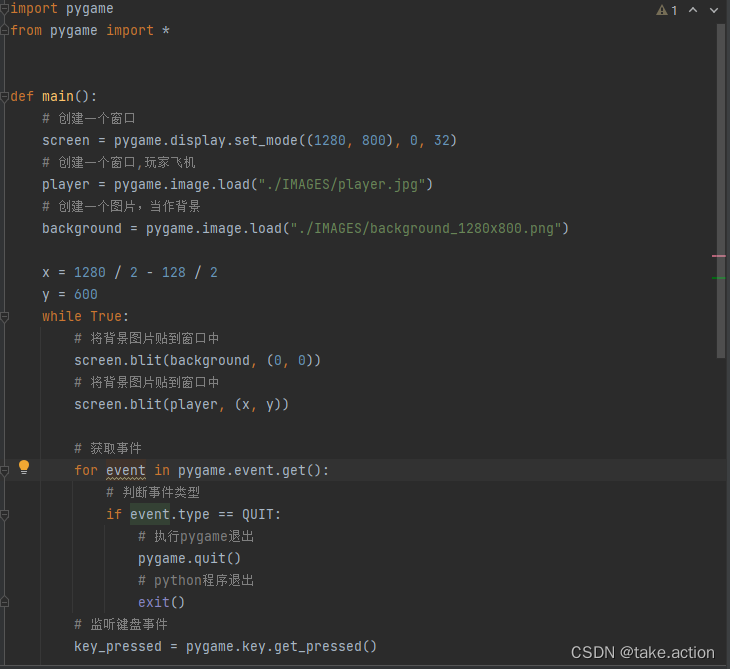Click the 'pygame.quit()' line
The width and height of the screenshot is (730, 669).
189,558
